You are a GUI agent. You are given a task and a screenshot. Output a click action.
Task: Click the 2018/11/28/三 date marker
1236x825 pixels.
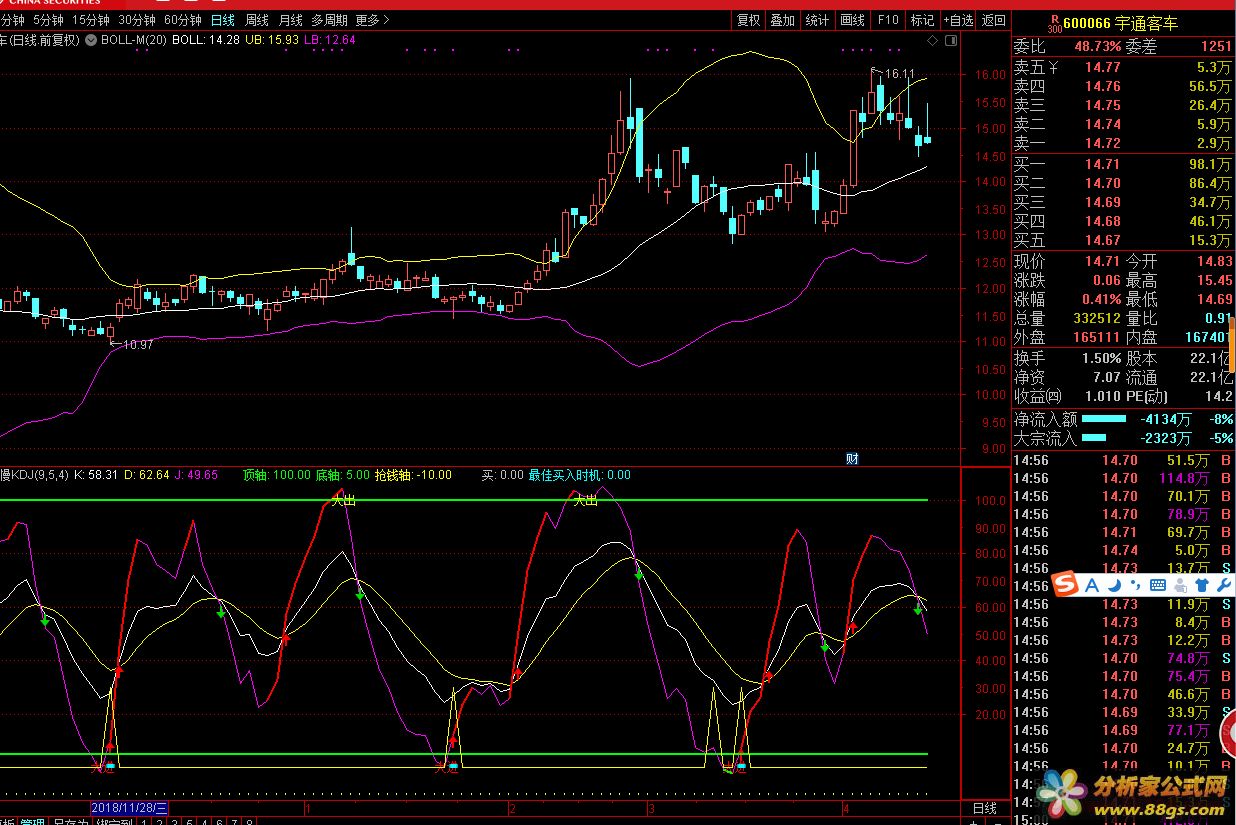tap(129, 807)
